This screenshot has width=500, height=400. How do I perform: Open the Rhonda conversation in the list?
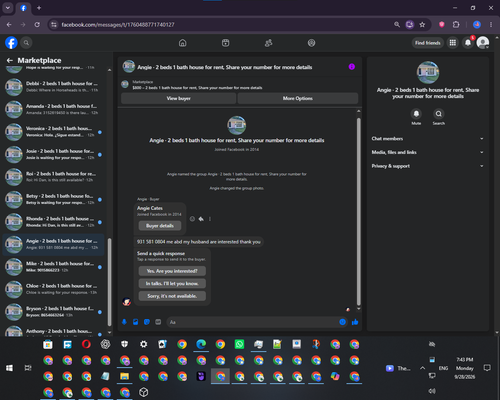coord(53,222)
